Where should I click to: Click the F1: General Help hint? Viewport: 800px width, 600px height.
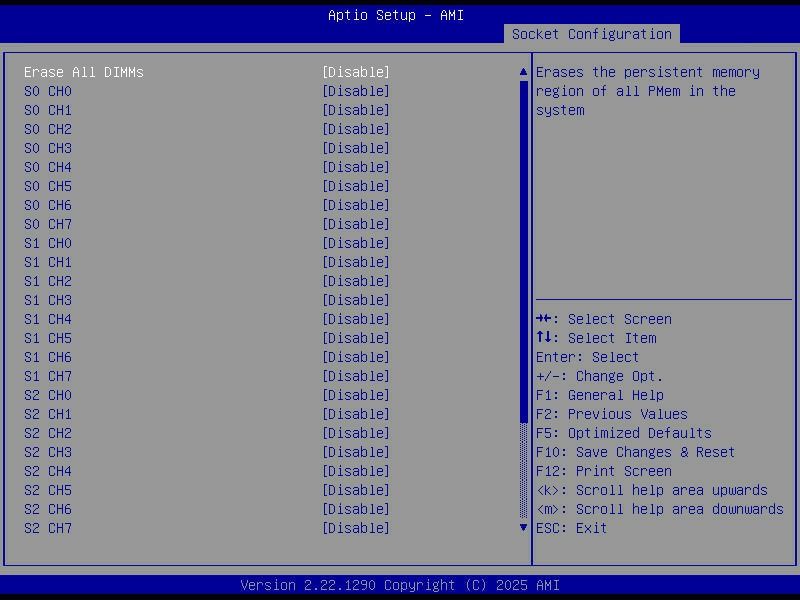(599, 395)
